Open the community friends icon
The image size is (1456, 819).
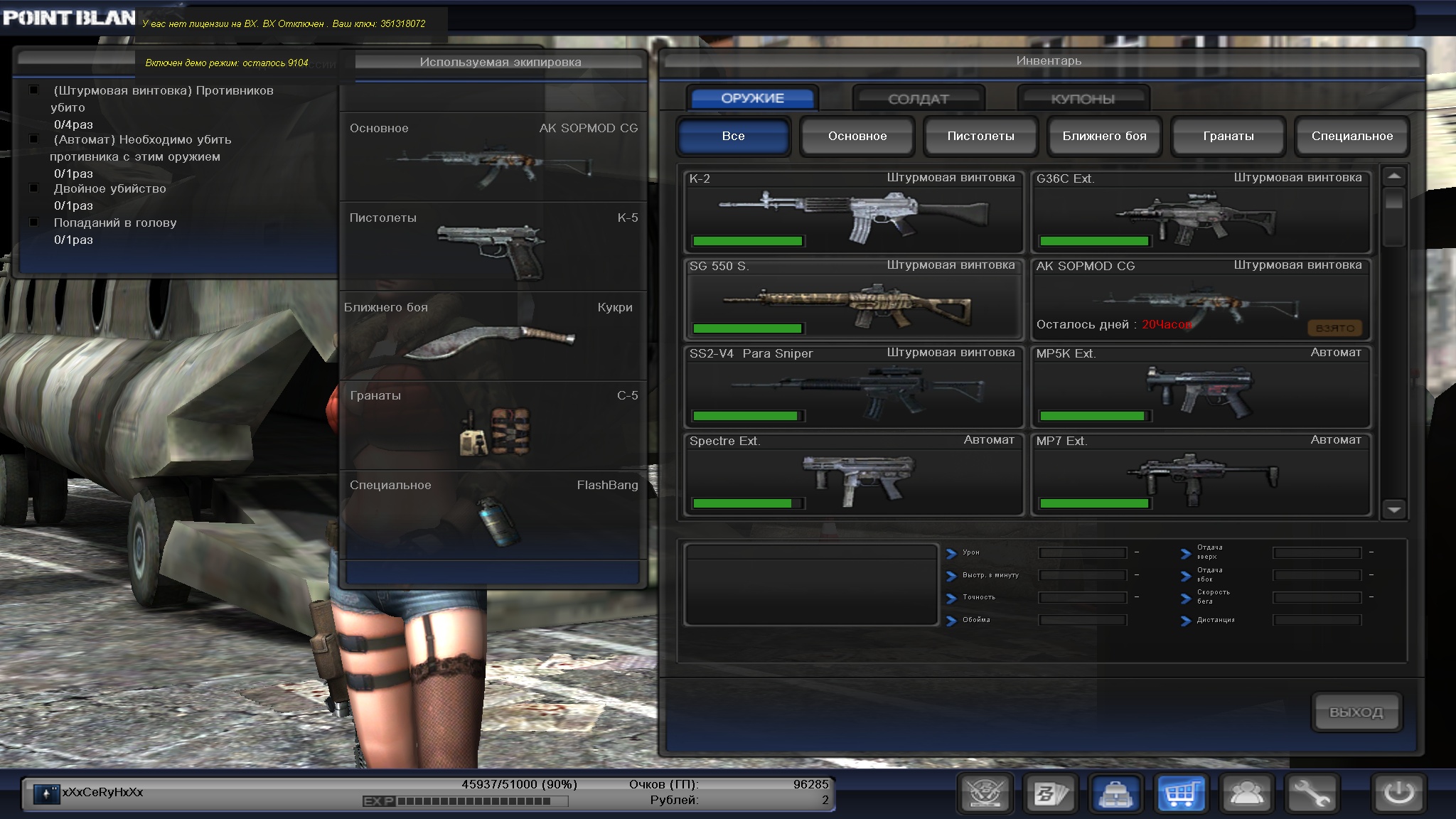click(1246, 793)
